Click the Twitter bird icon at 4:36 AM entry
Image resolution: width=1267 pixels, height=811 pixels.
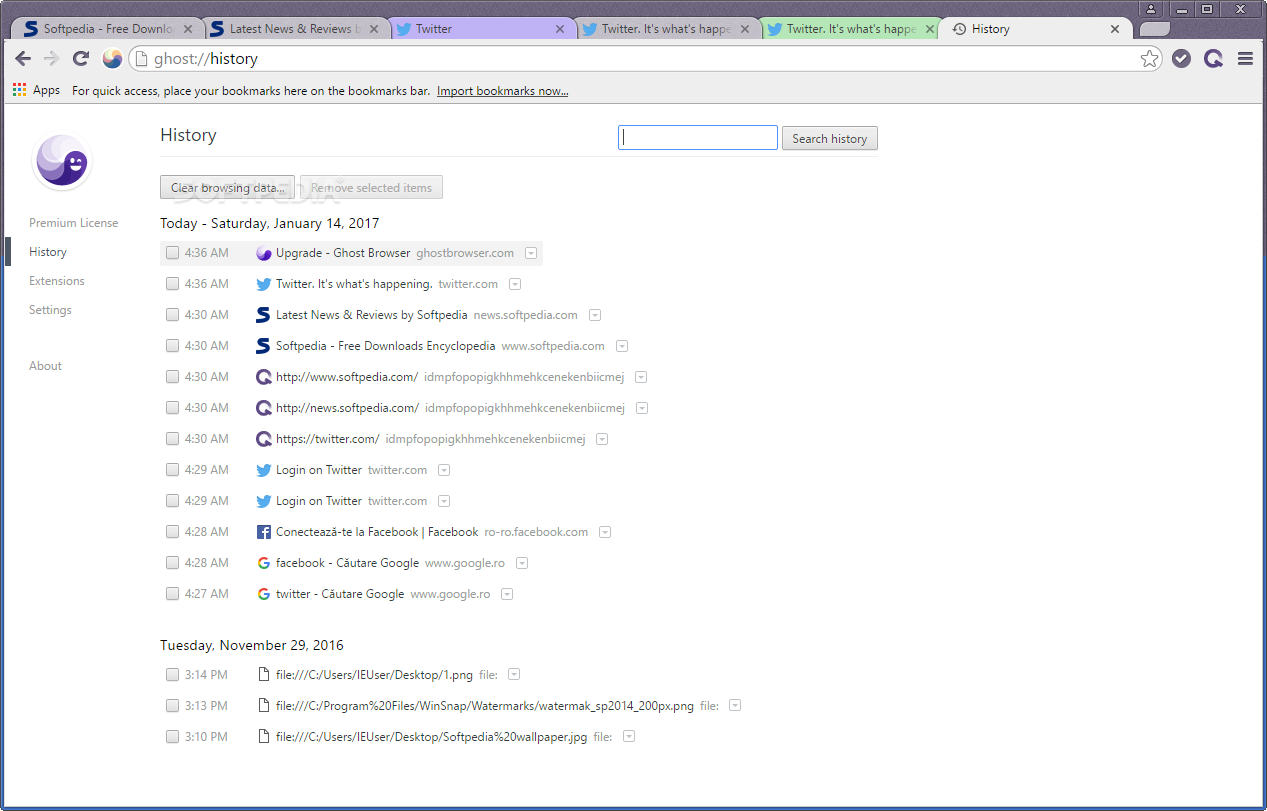264,284
